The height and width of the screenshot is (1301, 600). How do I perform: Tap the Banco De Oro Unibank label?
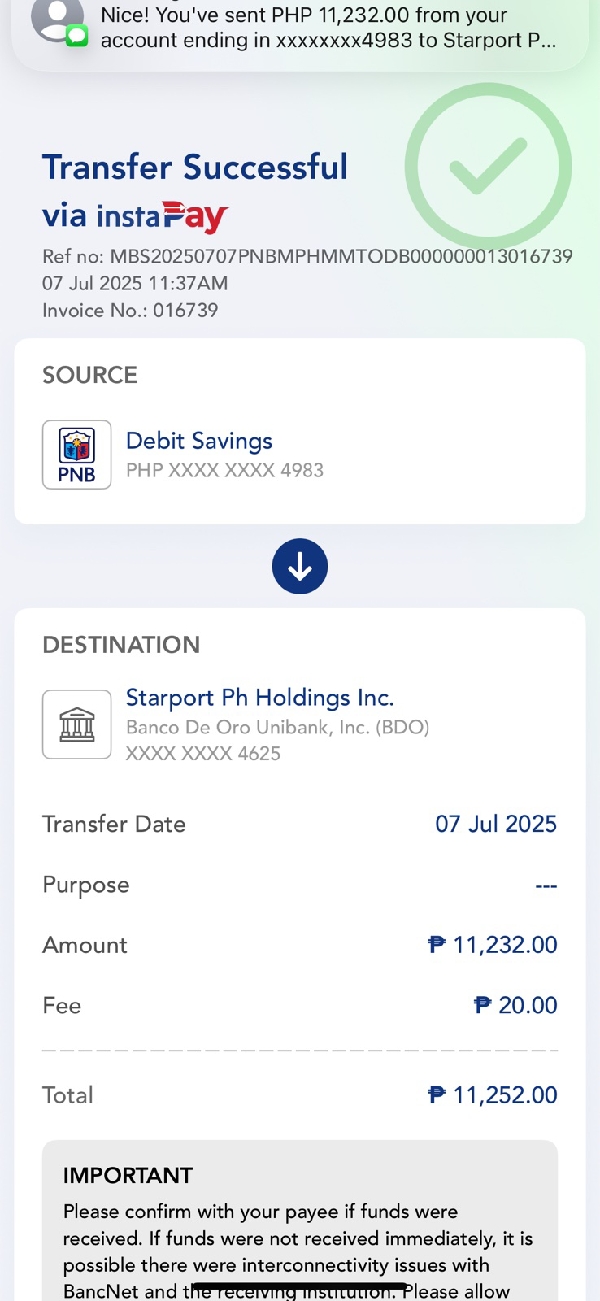[277, 727]
